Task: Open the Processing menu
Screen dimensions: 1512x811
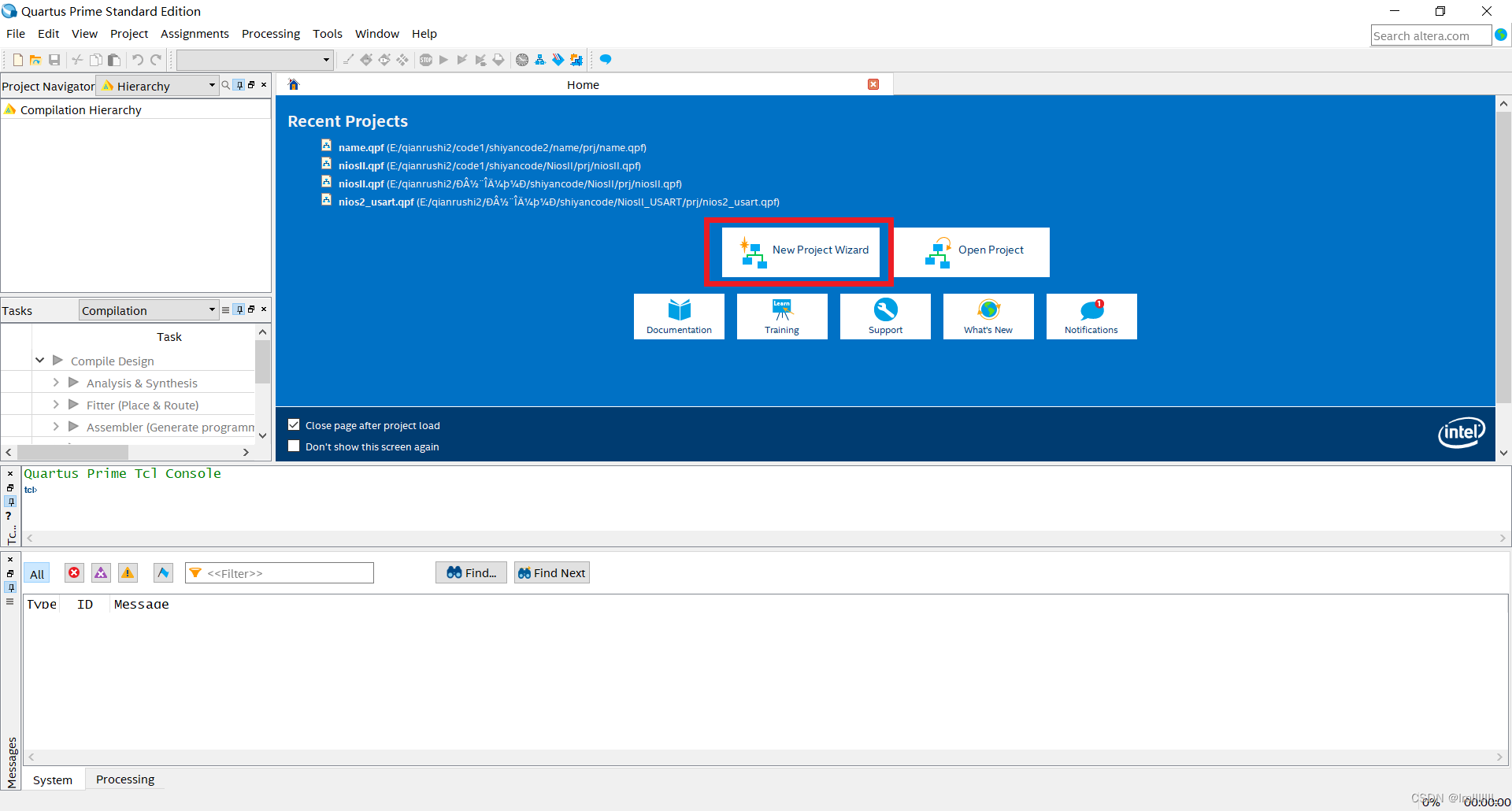Action: point(271,34)
